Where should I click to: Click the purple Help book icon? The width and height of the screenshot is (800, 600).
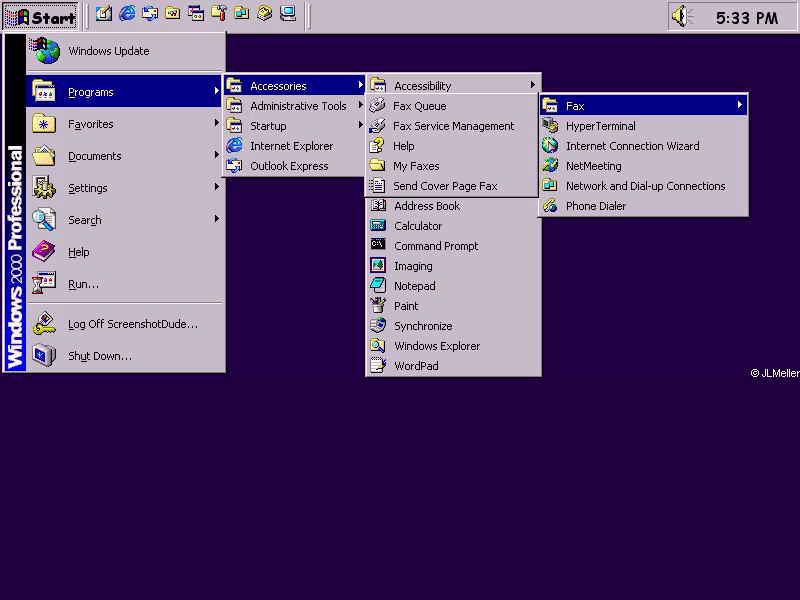click(44, 252)
